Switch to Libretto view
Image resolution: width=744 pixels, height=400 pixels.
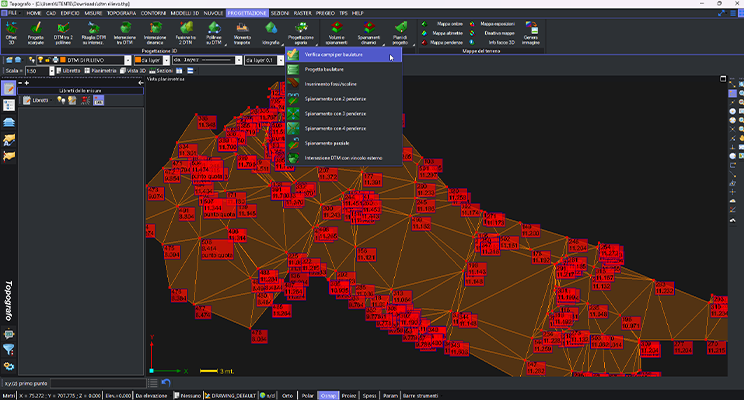click(68, 71)
